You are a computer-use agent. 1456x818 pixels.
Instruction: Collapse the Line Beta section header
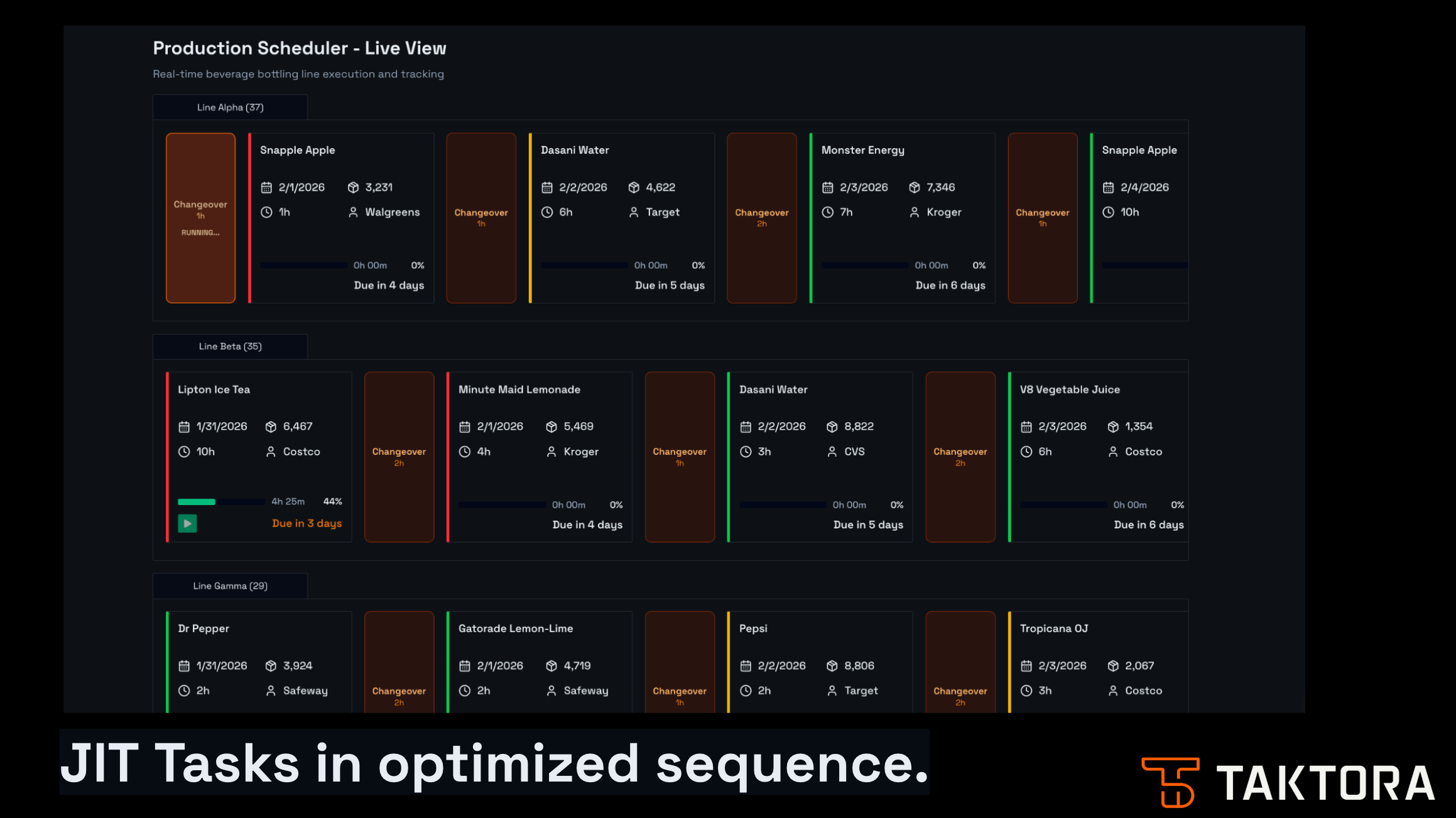click(x=230, y=346)
